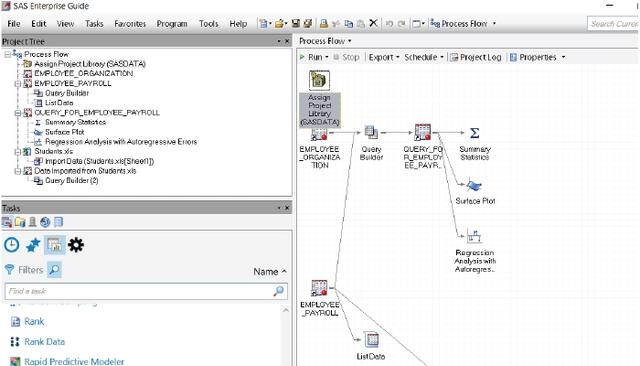Toggle the all tasks chart view icon

tap(54, 245)
